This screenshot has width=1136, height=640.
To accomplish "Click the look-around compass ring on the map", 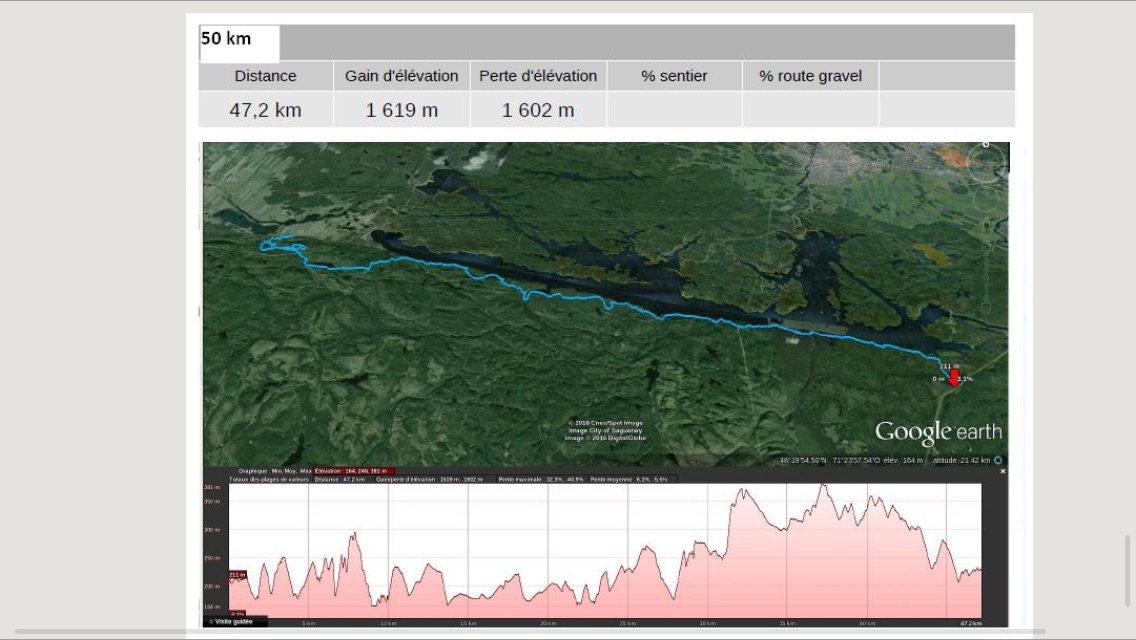I will pyautogui.click(x=987, y=161).
